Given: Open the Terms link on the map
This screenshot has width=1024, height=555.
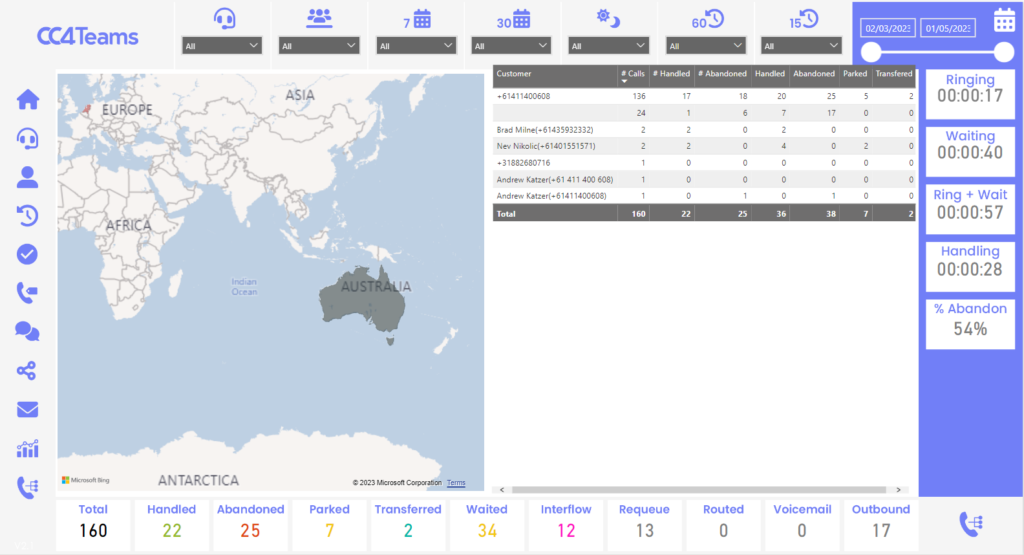Looking at the screenshot, I should (x=456, y=483).
